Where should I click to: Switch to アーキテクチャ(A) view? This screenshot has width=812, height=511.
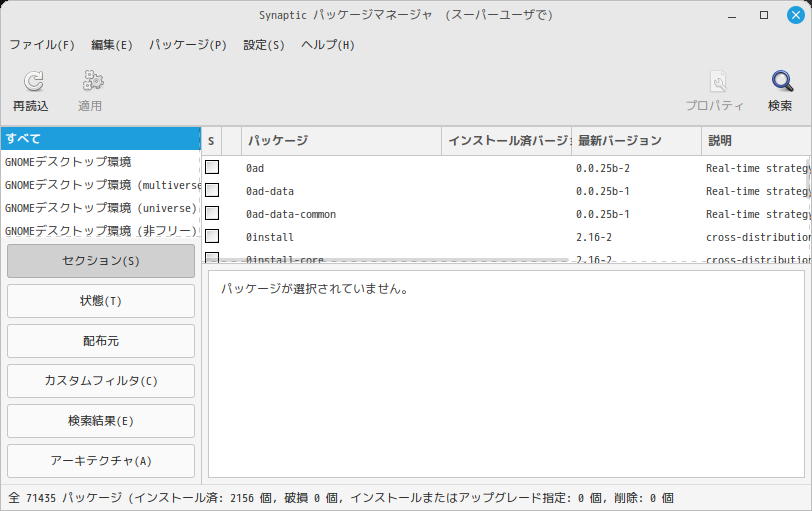point(101,461)
